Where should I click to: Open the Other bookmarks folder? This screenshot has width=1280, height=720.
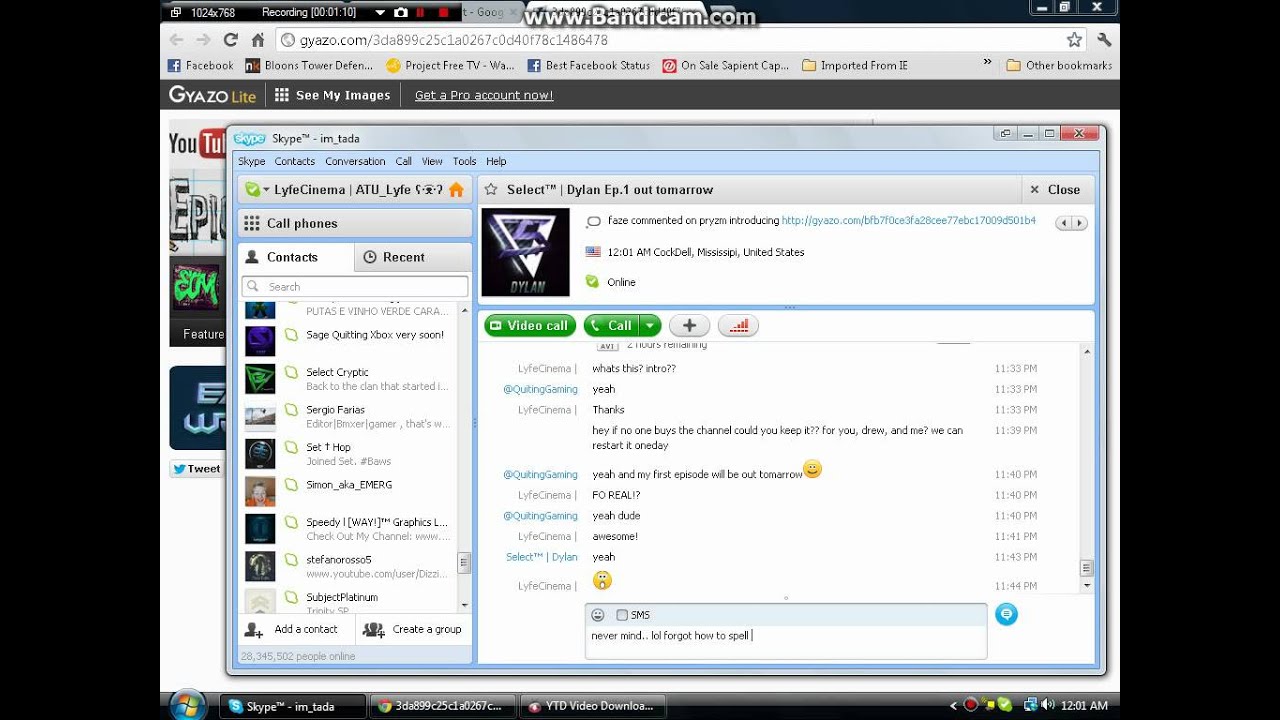(1059, 65)
